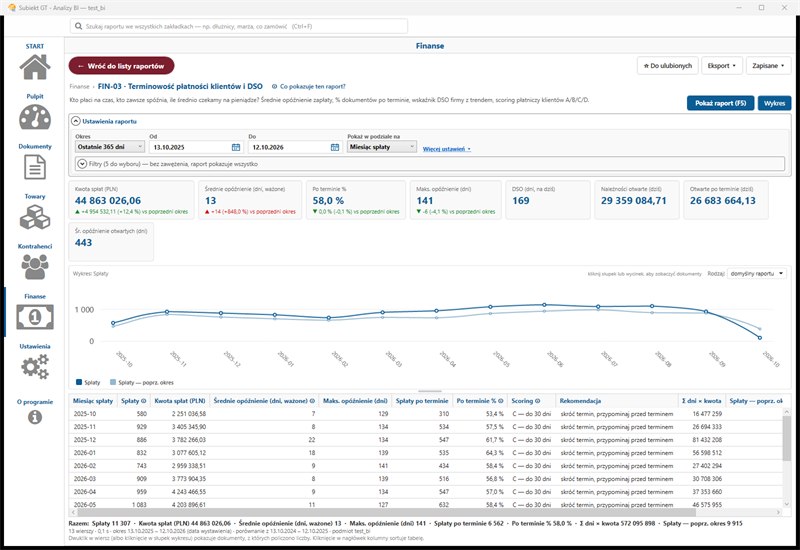This screenshot has height=550, width=800.
Task: Click Śr. opóźnienie otwartych 443 card
Action: point(111,242)
